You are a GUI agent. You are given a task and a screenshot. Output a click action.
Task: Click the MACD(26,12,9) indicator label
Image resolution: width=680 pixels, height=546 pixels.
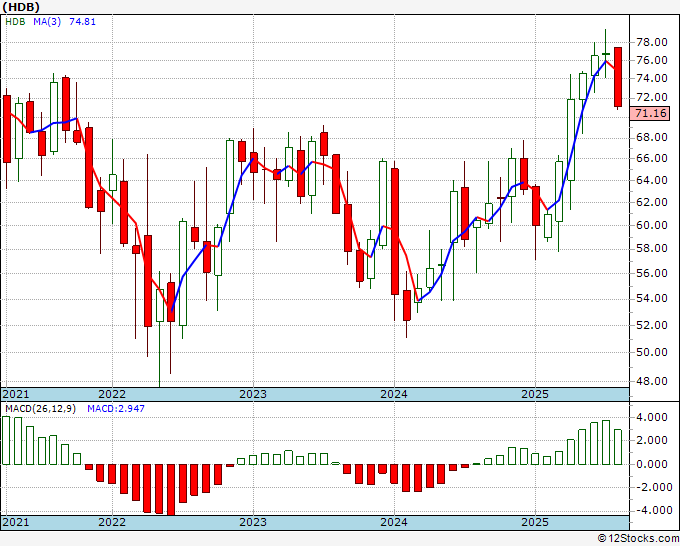coord(40,409)
